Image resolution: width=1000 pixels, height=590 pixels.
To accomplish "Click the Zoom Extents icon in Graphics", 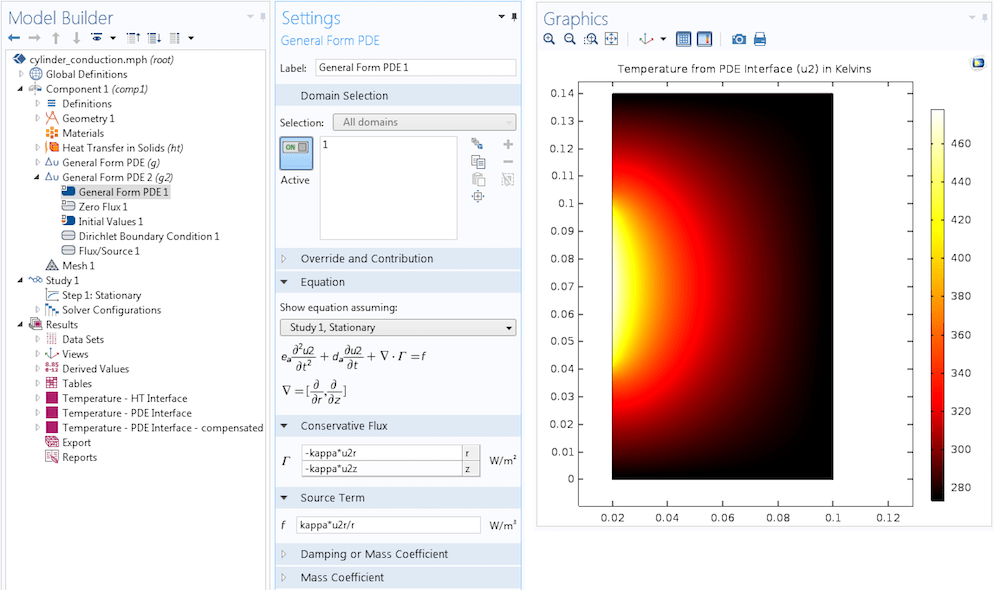I will click(611, 40).
